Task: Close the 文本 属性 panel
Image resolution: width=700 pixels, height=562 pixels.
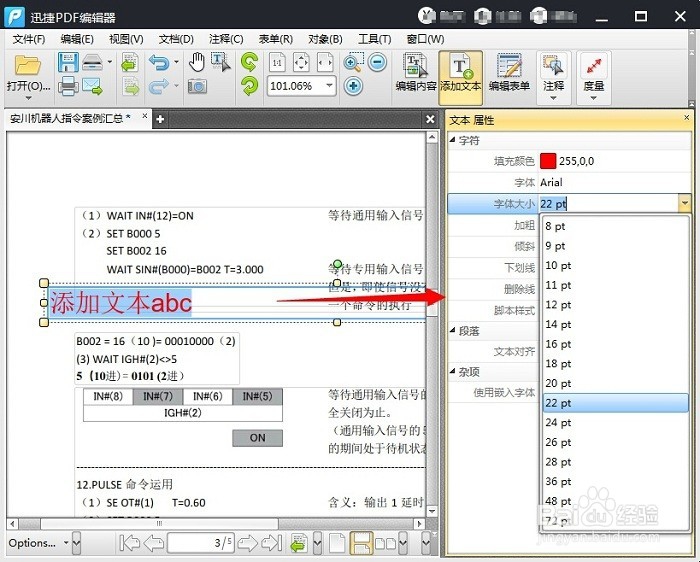Action: 687,118
